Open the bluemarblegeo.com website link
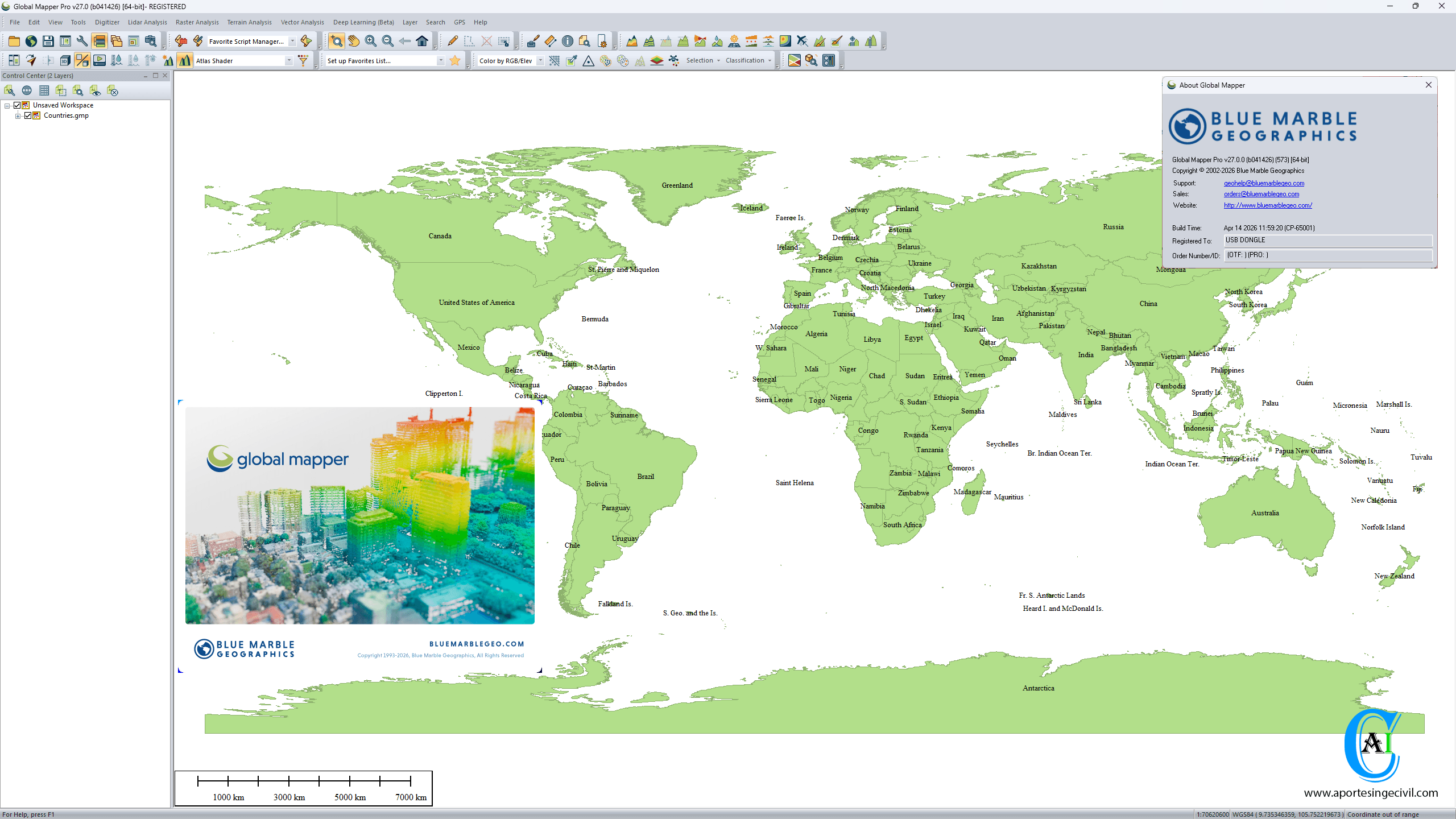This screenshot has height=819, width=1456. [1268, 205]
